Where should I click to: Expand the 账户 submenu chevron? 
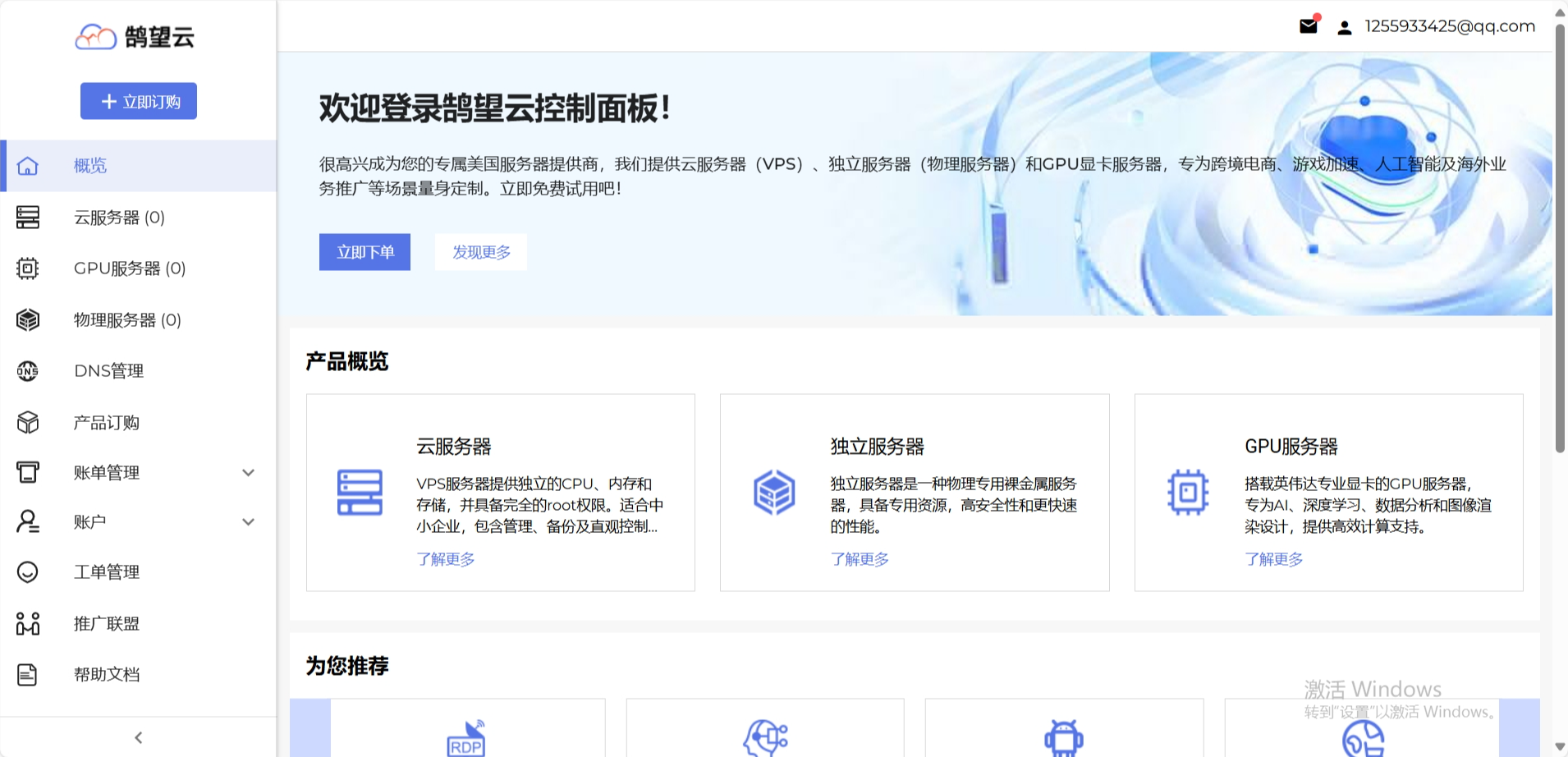249,522
